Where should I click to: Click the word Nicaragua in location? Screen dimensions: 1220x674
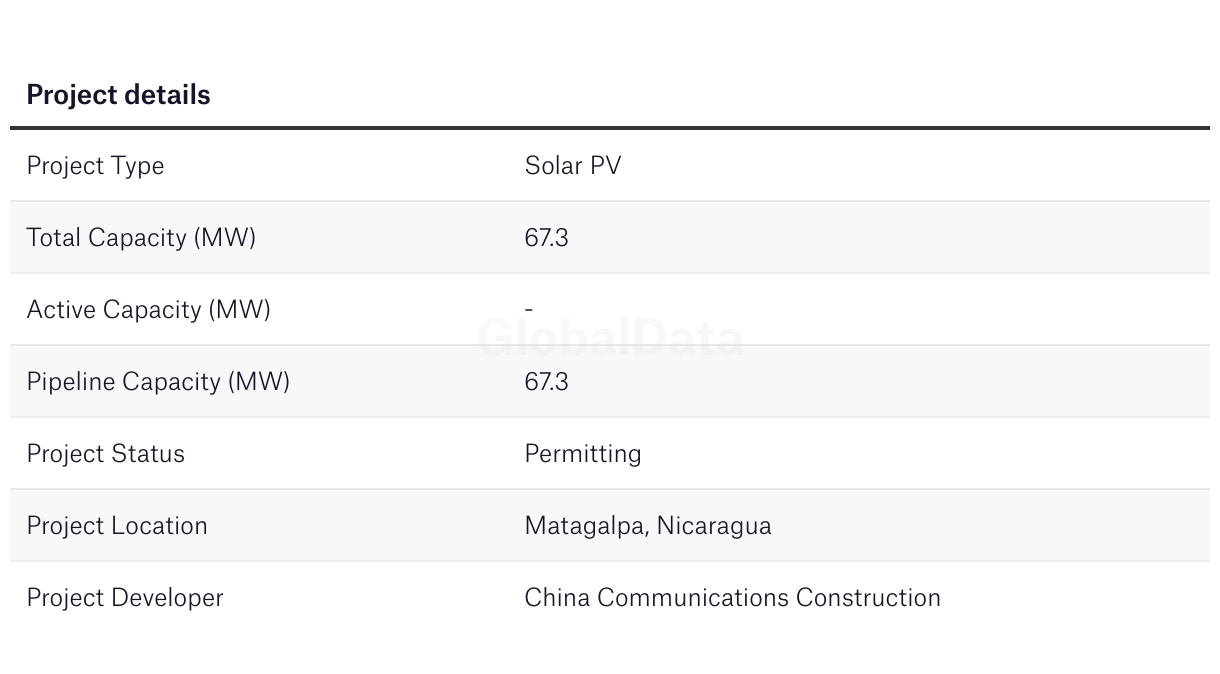714,526
